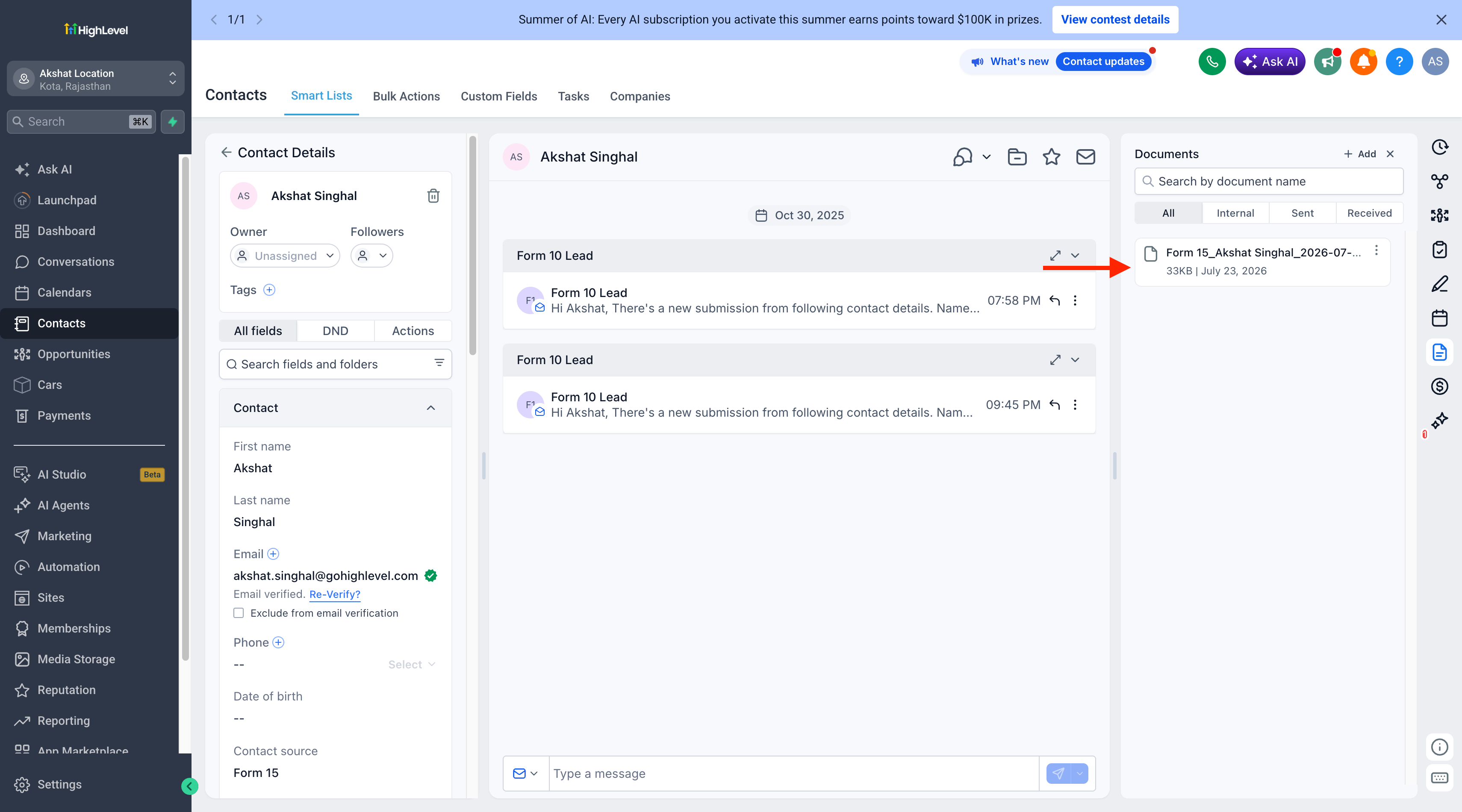Add a new document with Add
This screenshot has width=1462, height=812.
click(x=1360, y=154)
